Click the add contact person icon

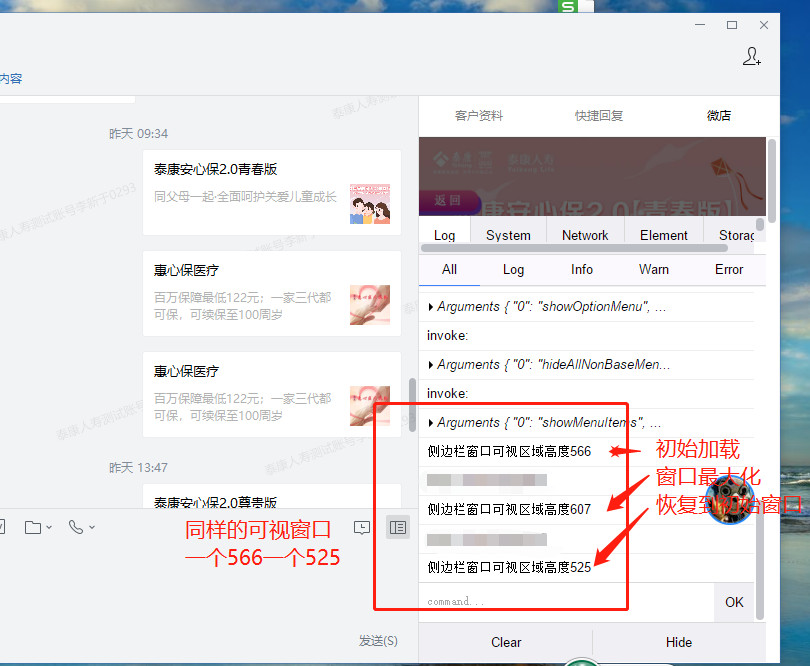[x=751, y=56]
